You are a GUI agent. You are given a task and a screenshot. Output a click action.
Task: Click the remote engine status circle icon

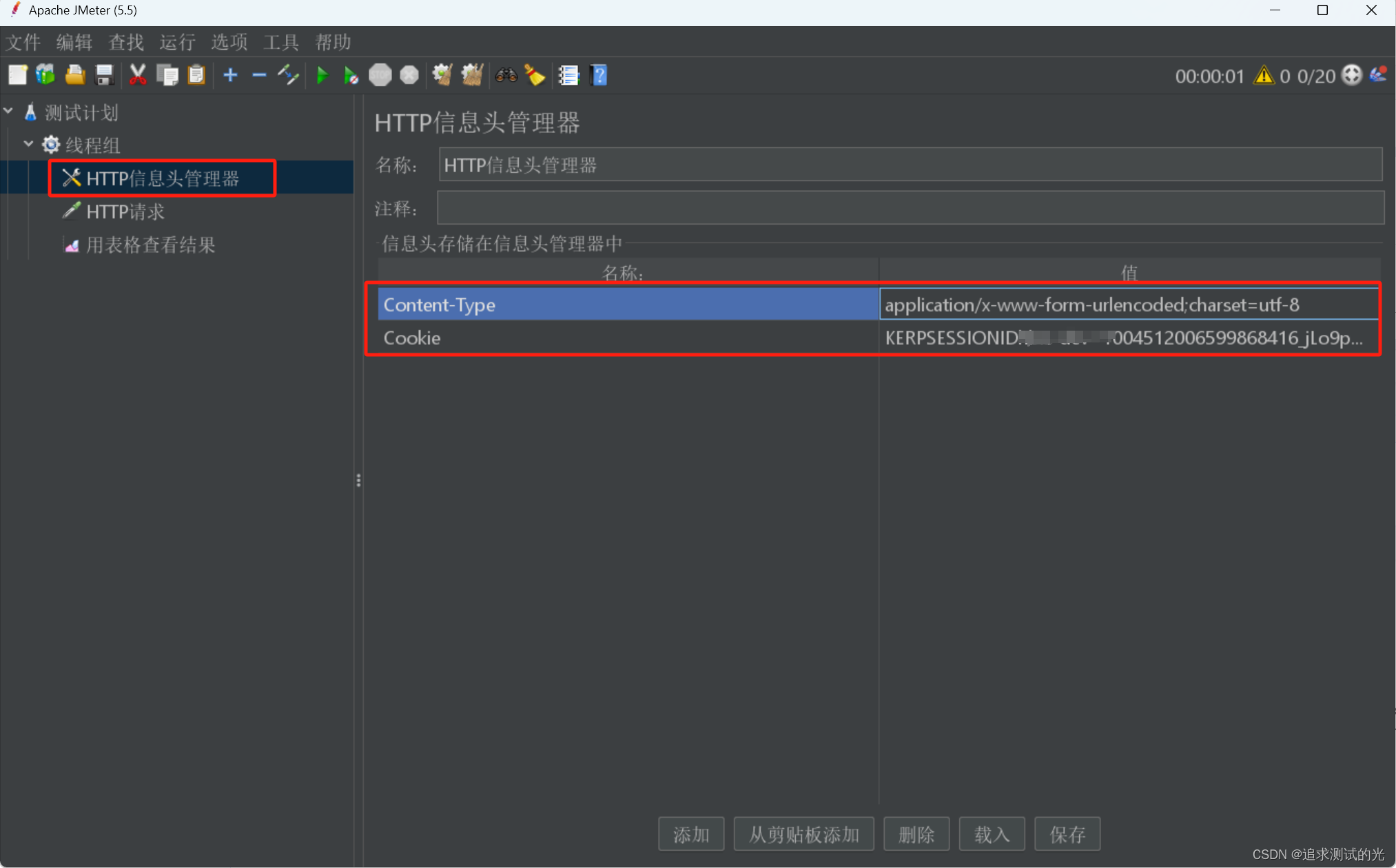click(x=1352, y=75)
